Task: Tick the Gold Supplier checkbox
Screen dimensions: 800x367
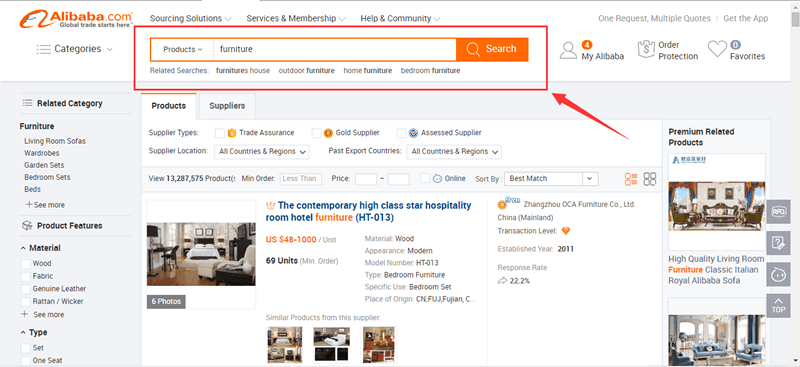Action: 316,133
